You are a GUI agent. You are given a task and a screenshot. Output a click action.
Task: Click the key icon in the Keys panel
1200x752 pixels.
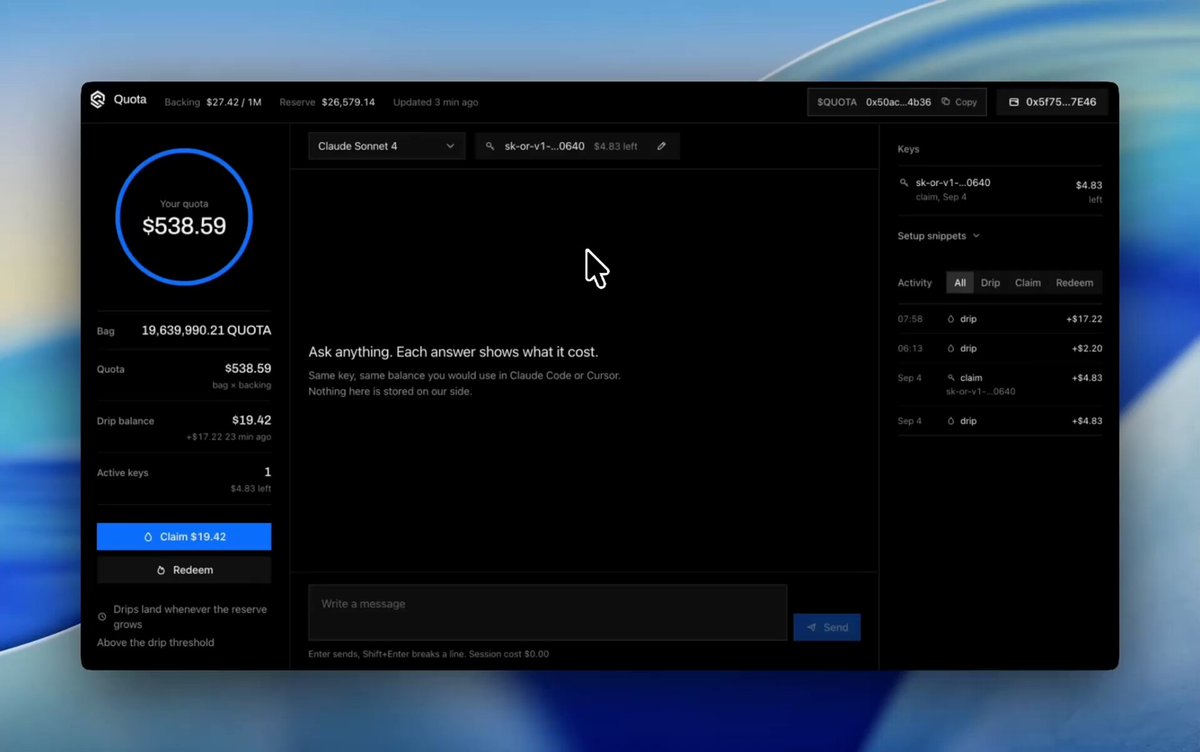coord(904,183)
